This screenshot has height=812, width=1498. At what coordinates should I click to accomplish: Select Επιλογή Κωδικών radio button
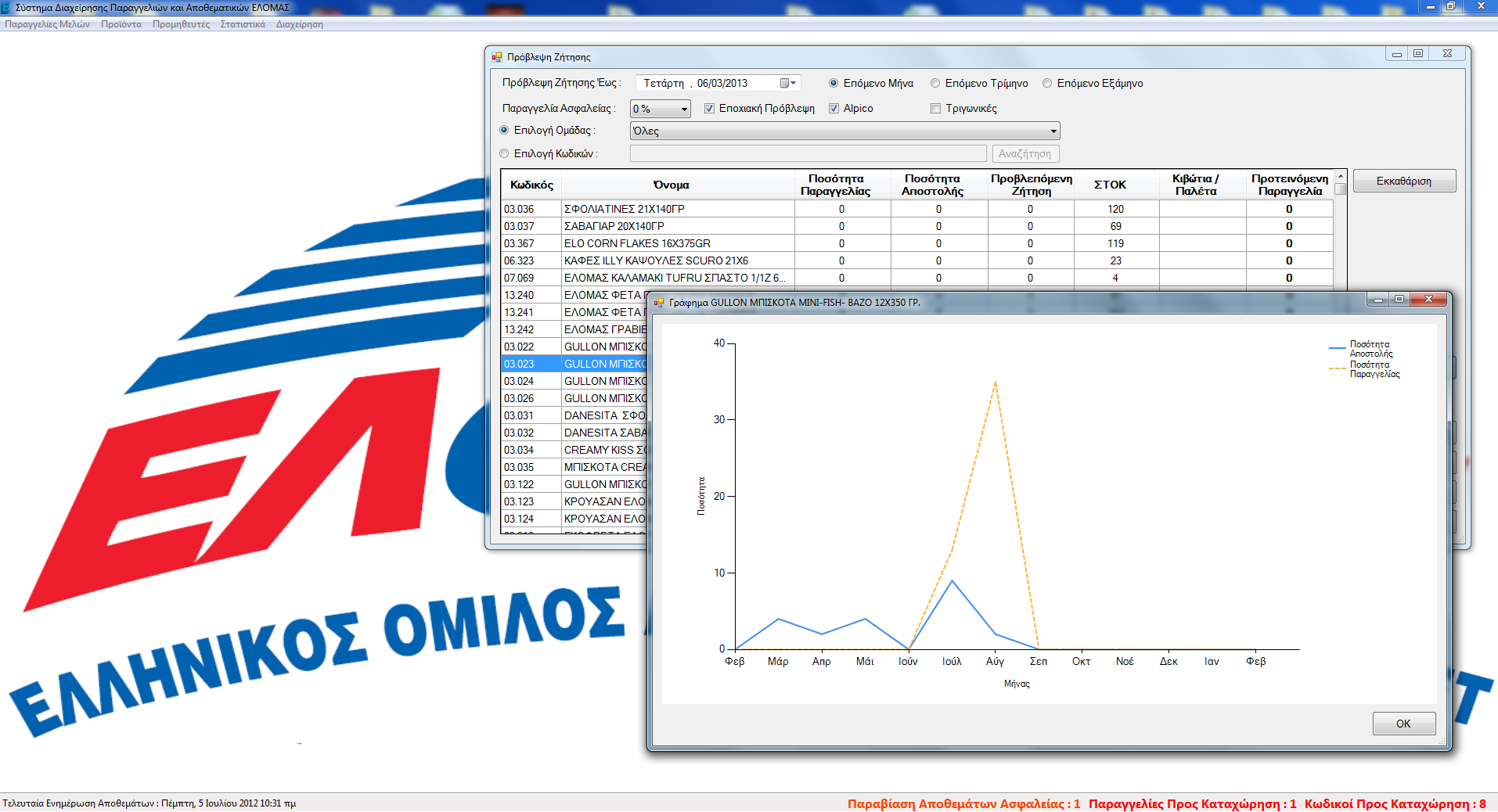pos(504,153)
